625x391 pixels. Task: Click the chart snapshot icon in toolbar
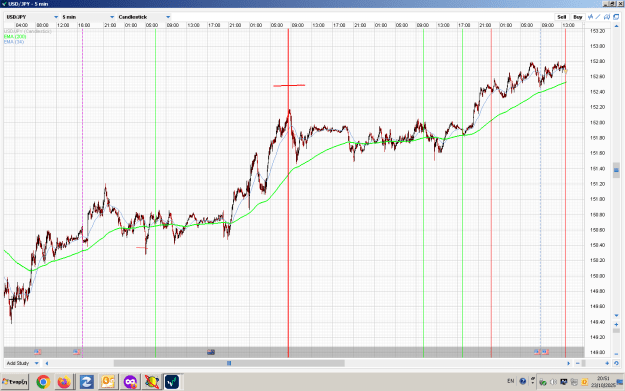(607, 17)
